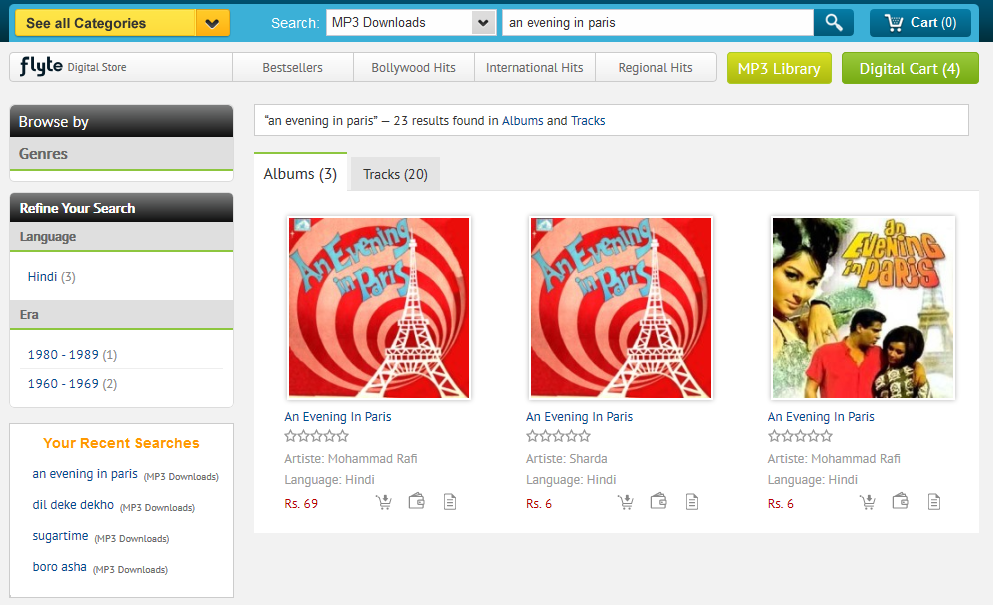The image size is (993, 605).
Task: Click wallet icon under third album
Action: click(x=901, y=502)
